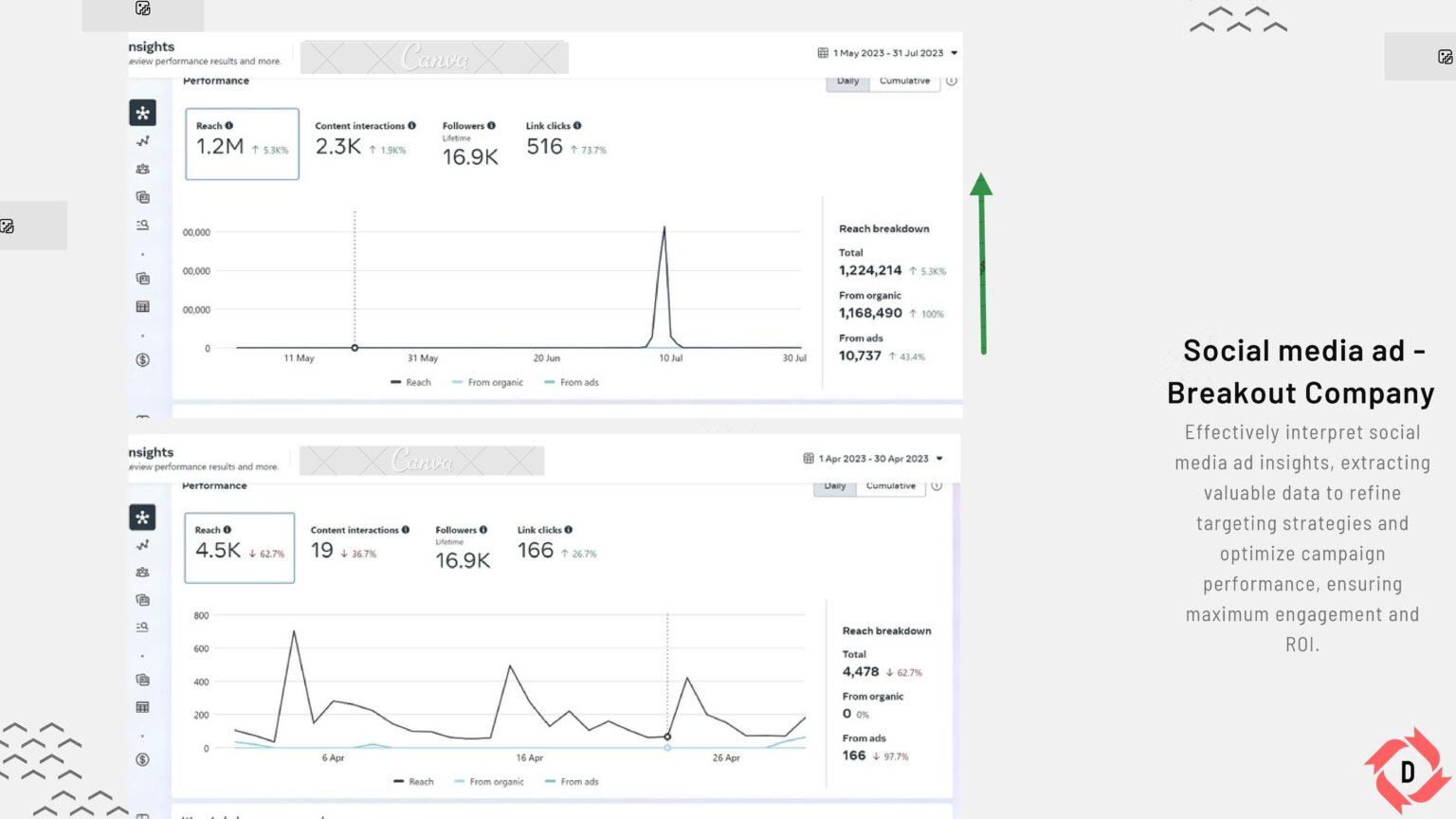Select Content interactions 2.3K metric card
The height and width of the screenshot is (819, 1456).
click(x=365, y=139)
